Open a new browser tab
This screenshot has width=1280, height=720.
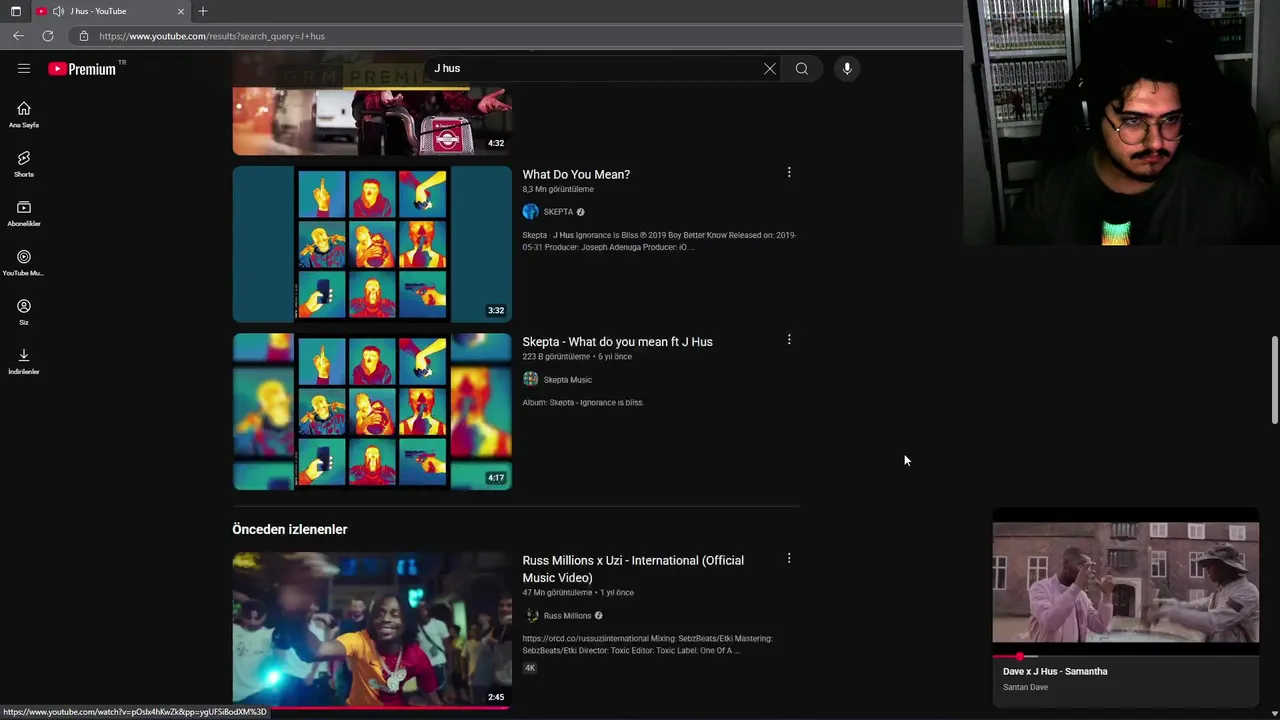tap(203, 11)
